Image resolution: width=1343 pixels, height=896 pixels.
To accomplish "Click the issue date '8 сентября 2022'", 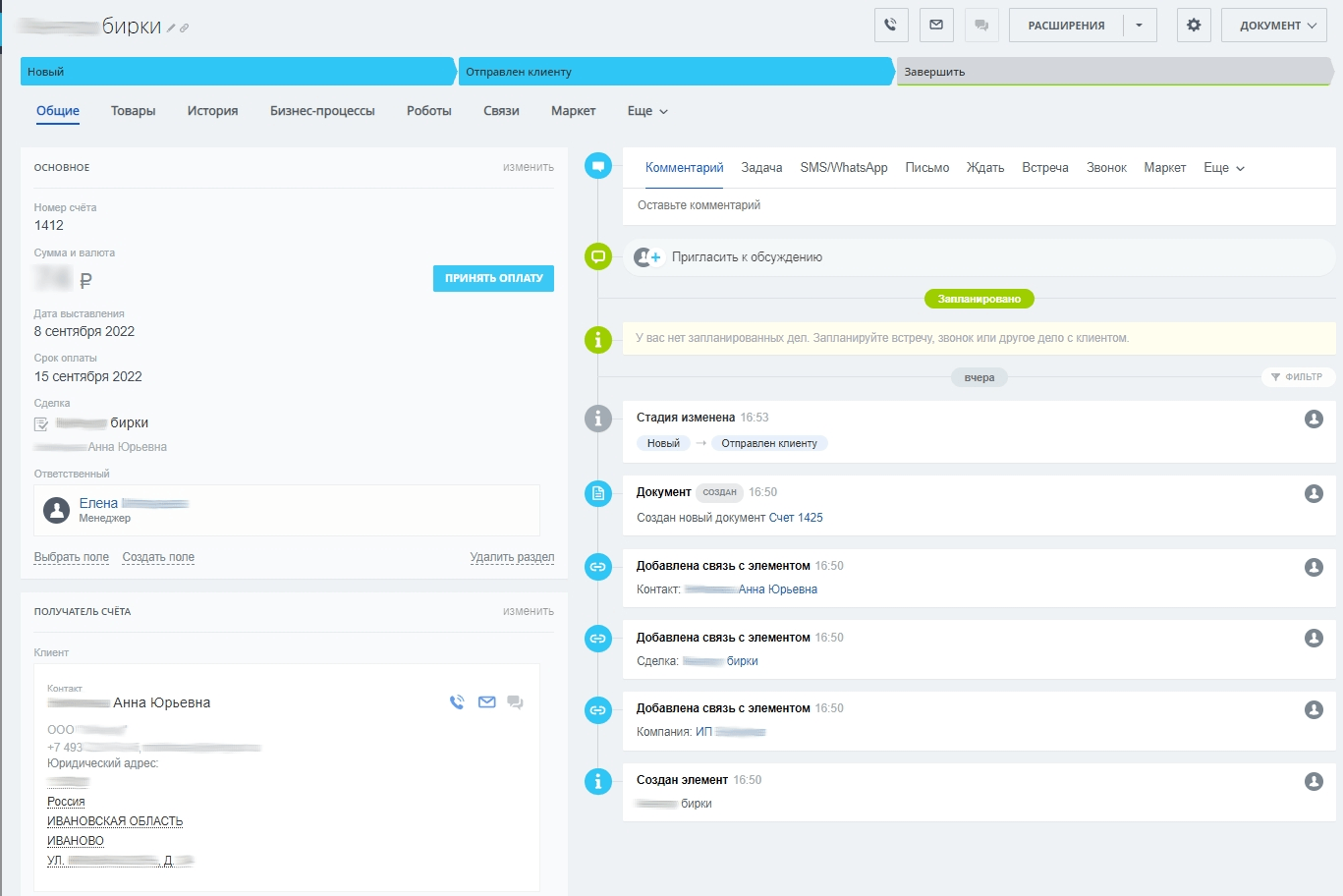I will click(x=84, y=331).
